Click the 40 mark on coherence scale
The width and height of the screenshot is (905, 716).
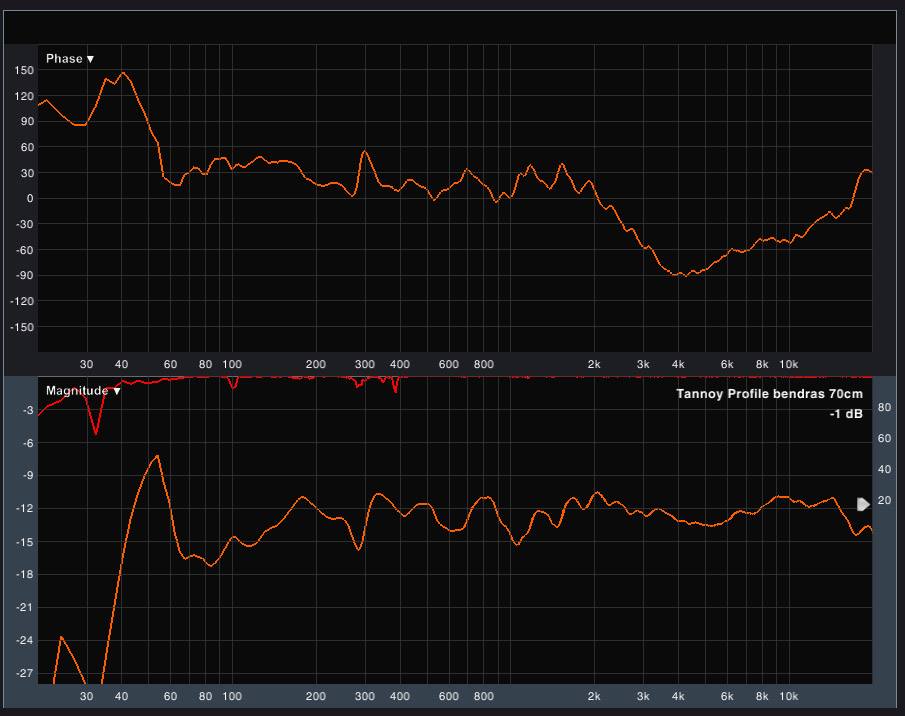(x=883, y=470)
